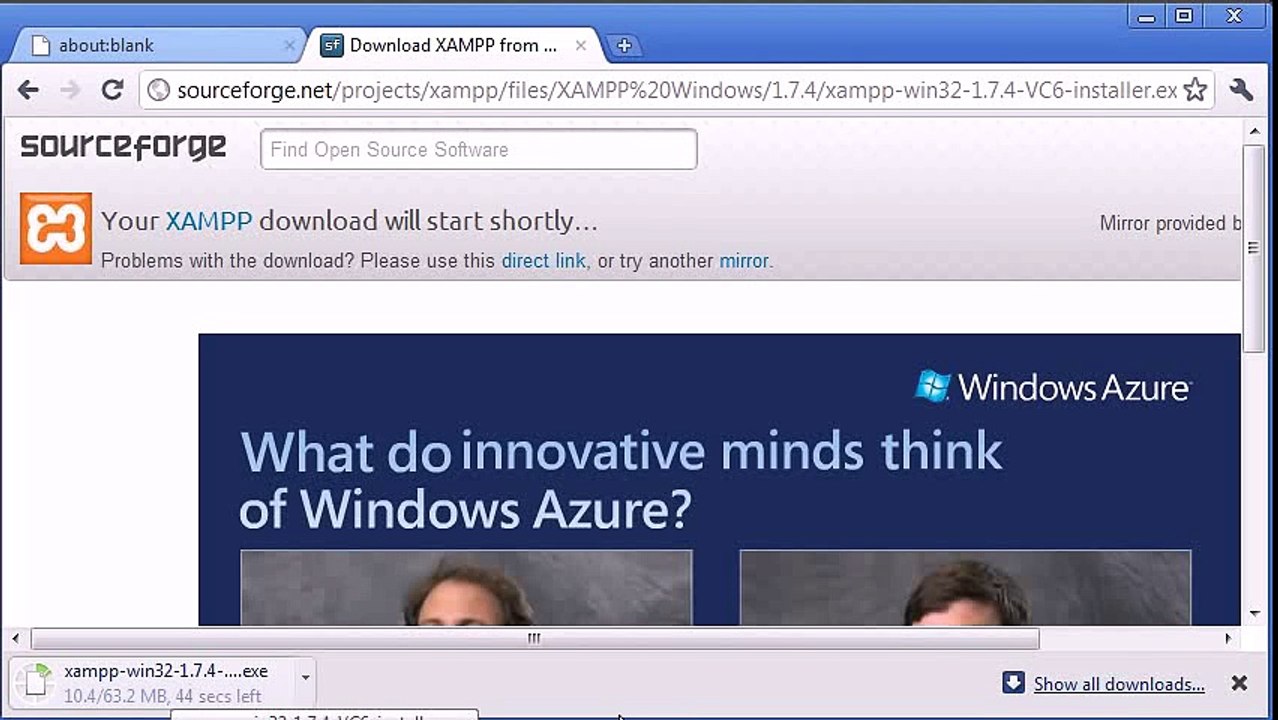This screenshot has width=1278, height=720.
Task: Click the vertical scrollbar up arrow
Action: 1254,130
